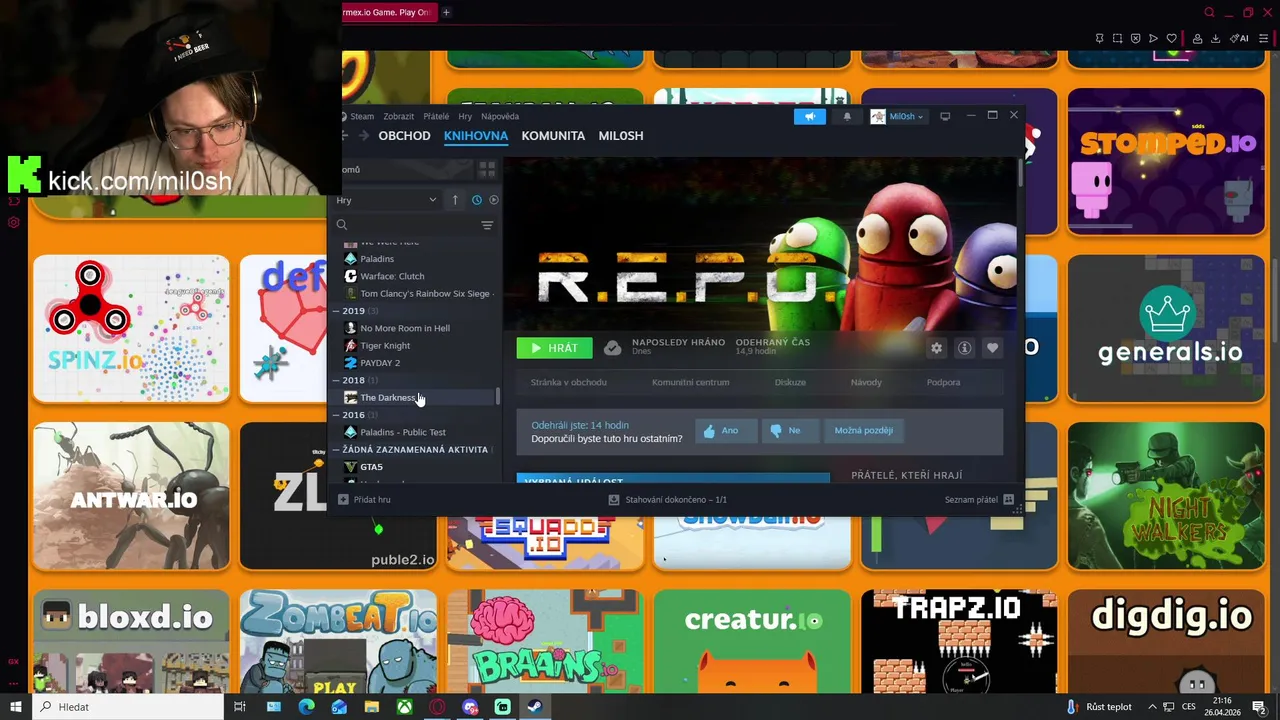
Task: Go forward with Steam navigation arrow
Action: pyautogui.click(x=364, y=136)
